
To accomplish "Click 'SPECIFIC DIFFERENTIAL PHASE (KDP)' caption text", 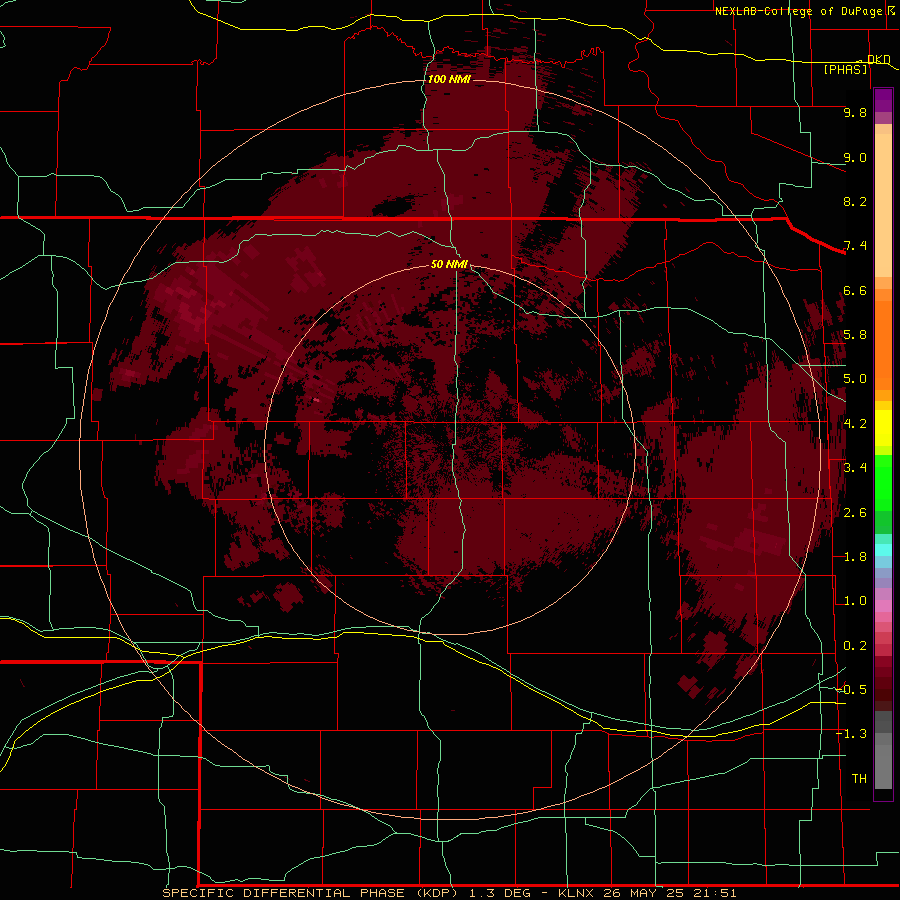I will [x=312, y=893].
